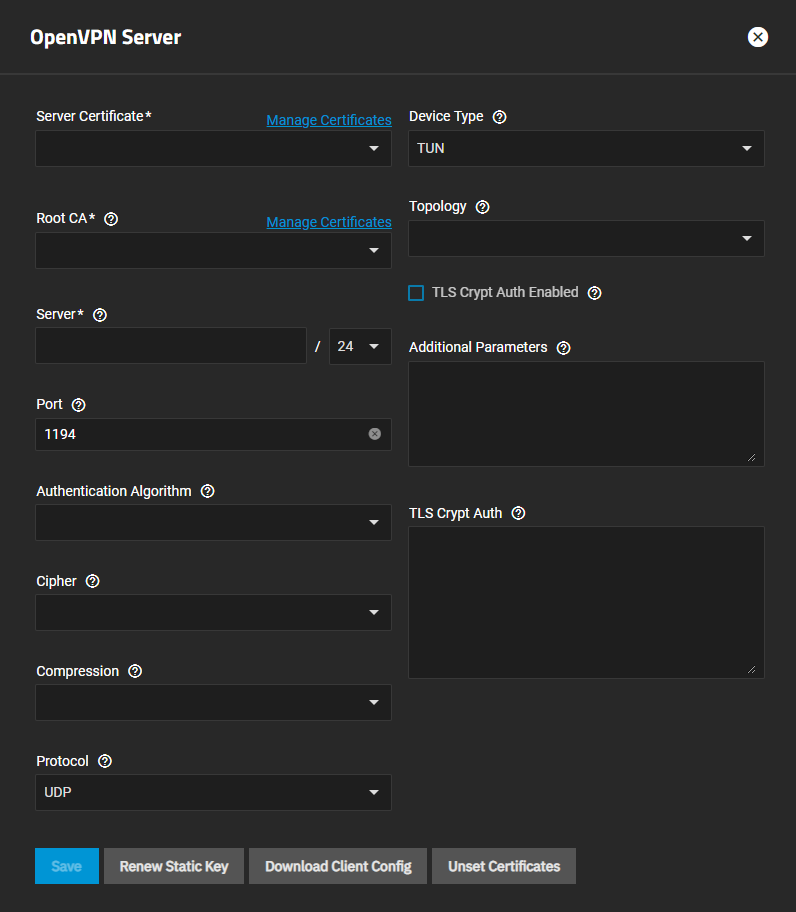
Task: Change Device Type from TUN
Action: point(586,148)
